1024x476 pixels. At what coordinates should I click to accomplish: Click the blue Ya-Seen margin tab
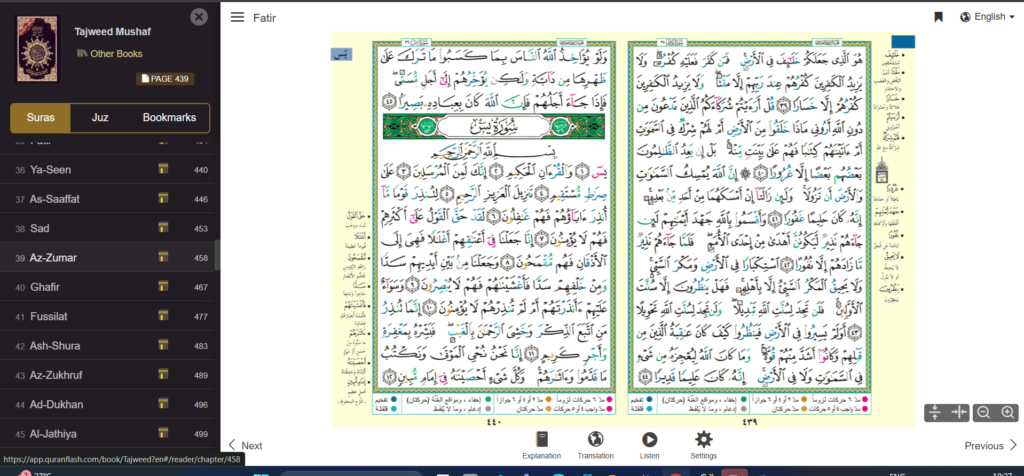(x=341, y=55)
